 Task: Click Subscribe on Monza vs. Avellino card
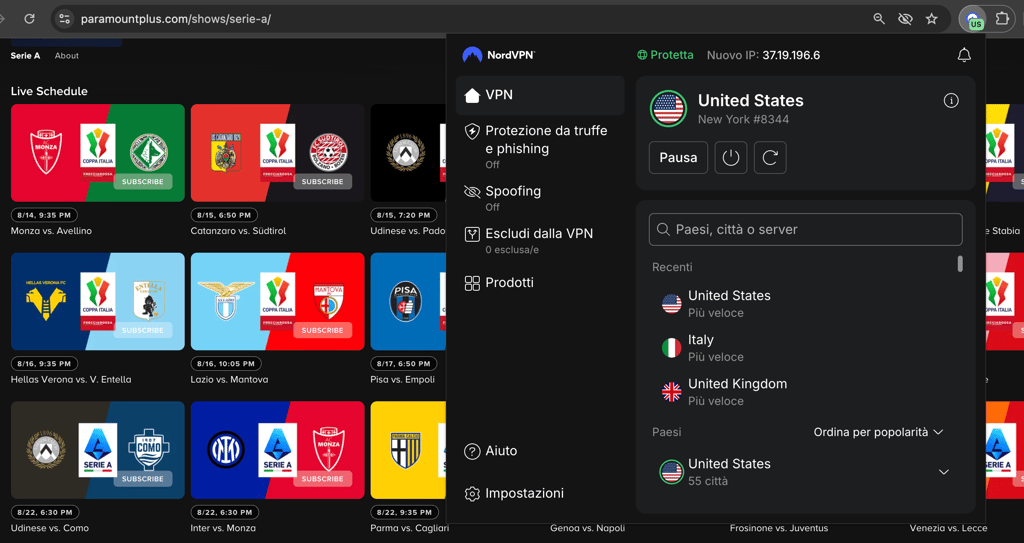coord(143,182)
